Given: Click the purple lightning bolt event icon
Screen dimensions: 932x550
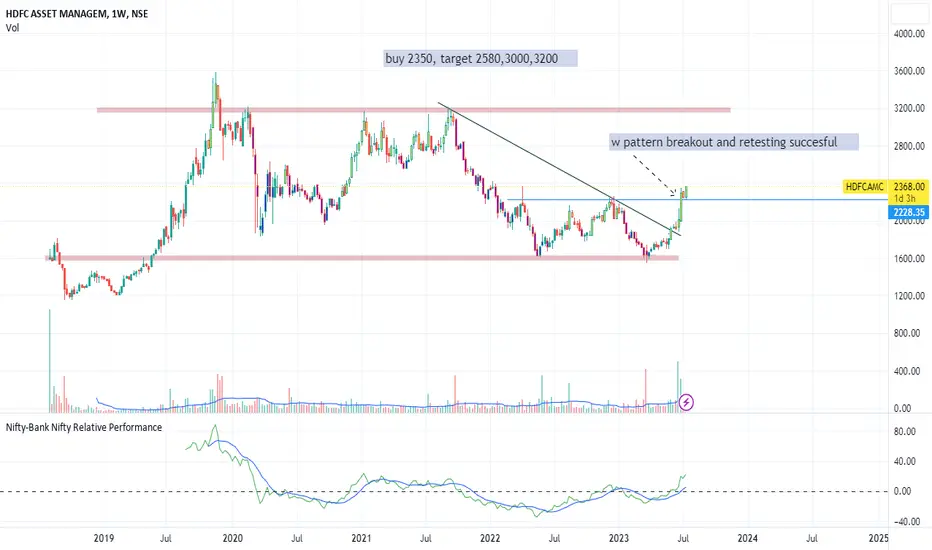Looking at the screenshot, I should (x=686, y=403).
